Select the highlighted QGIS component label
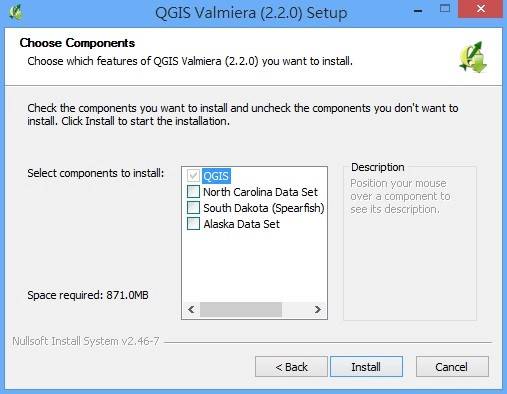This screenshot has width=507, height=394. [216, 176]
